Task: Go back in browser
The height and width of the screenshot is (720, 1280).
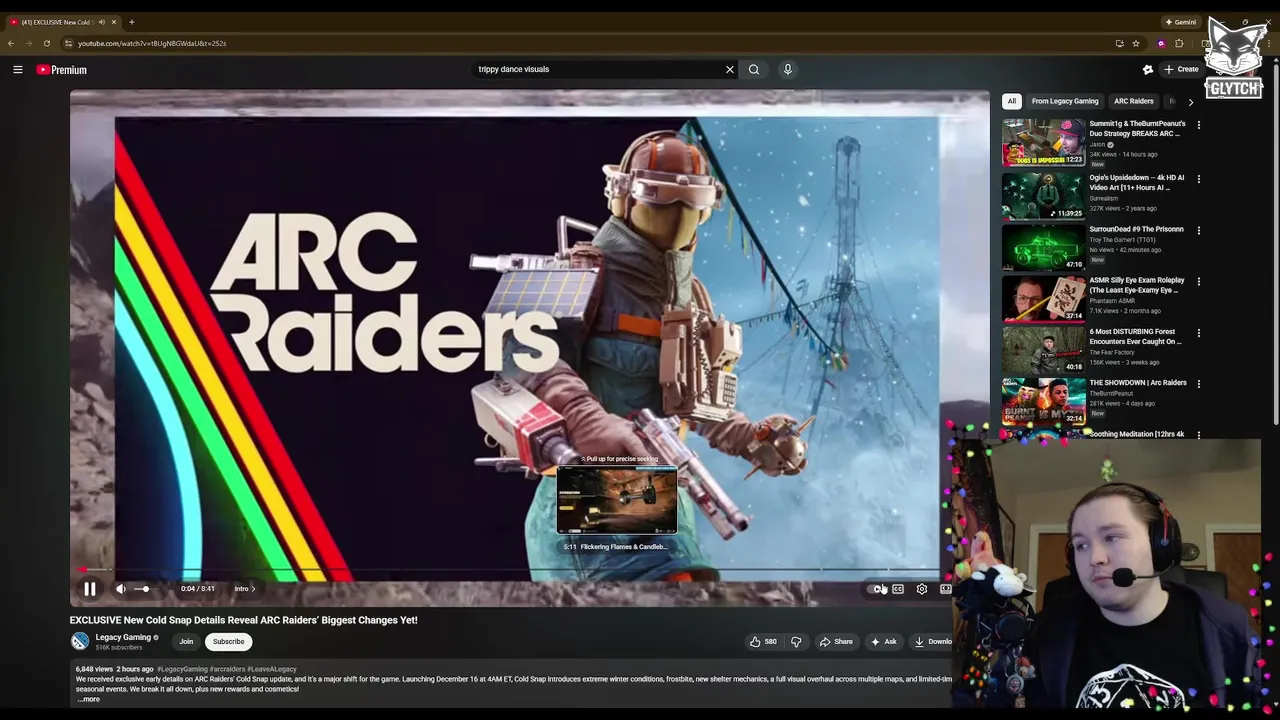Action: click(11, 43)
